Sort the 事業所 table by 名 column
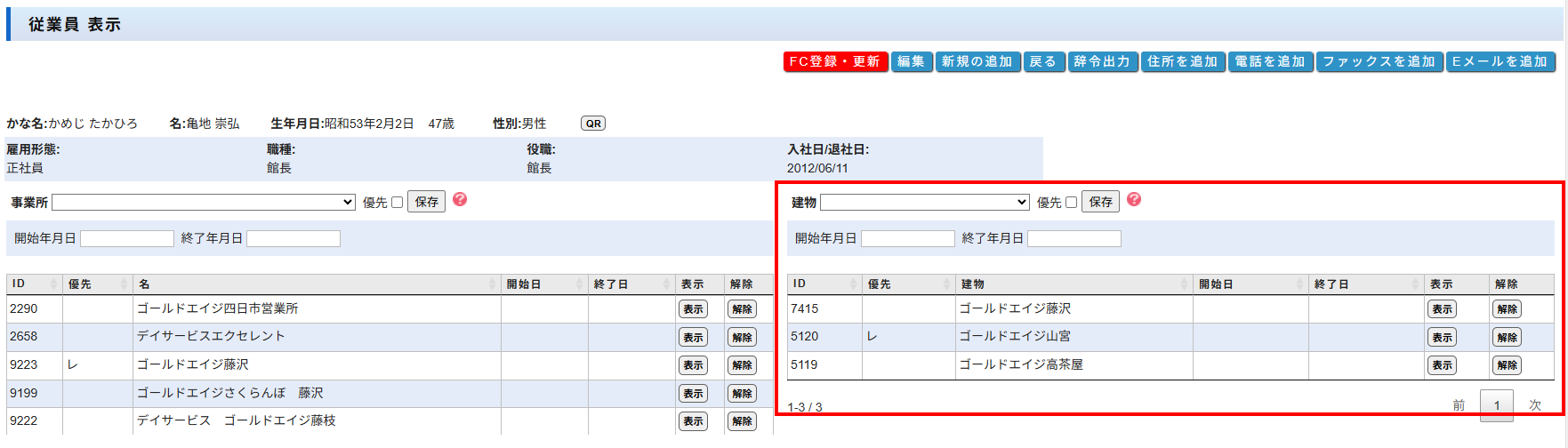This screenshot has width=1568, height=448. pos(316,284)
